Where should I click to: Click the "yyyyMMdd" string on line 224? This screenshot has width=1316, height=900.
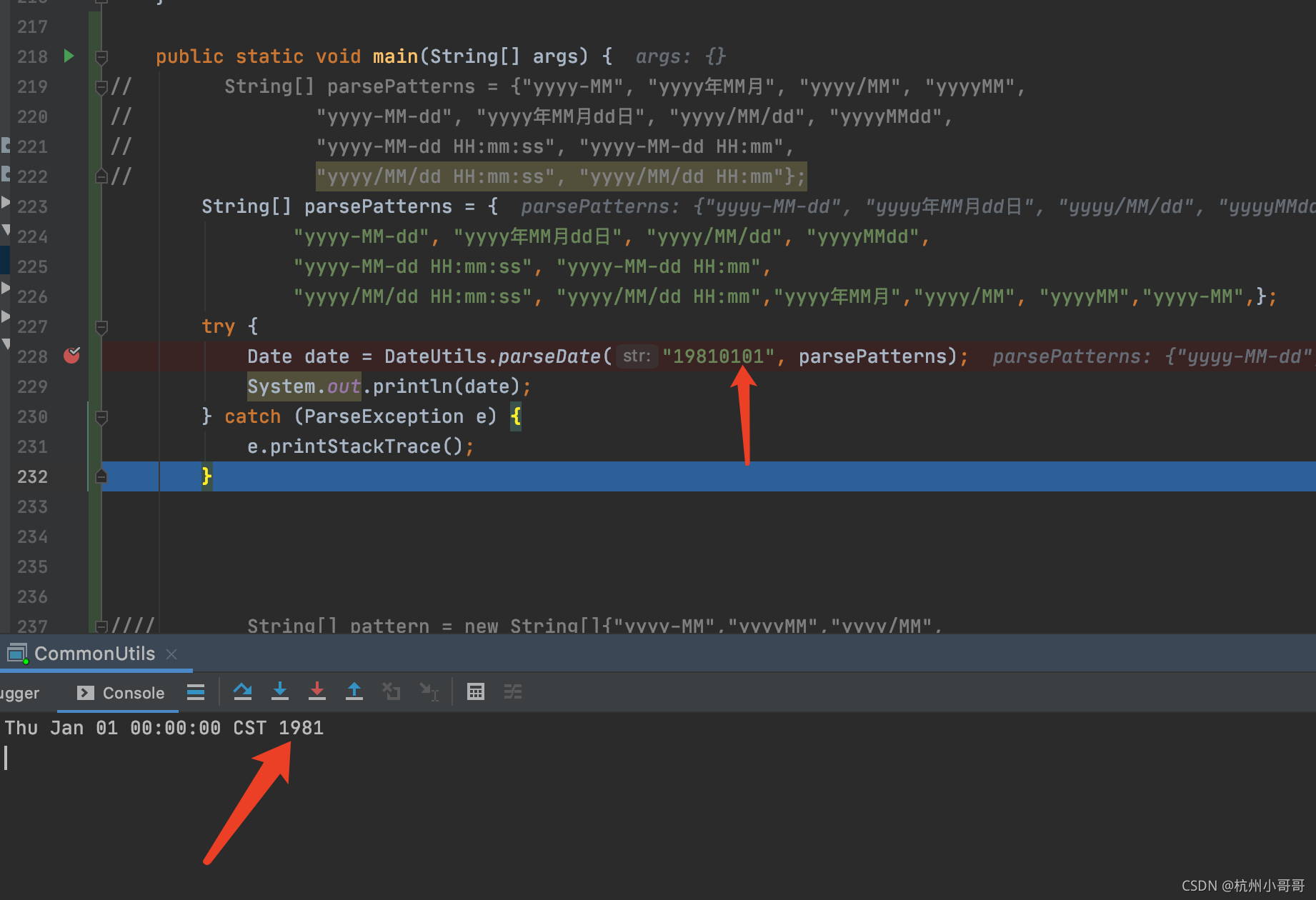862,236
